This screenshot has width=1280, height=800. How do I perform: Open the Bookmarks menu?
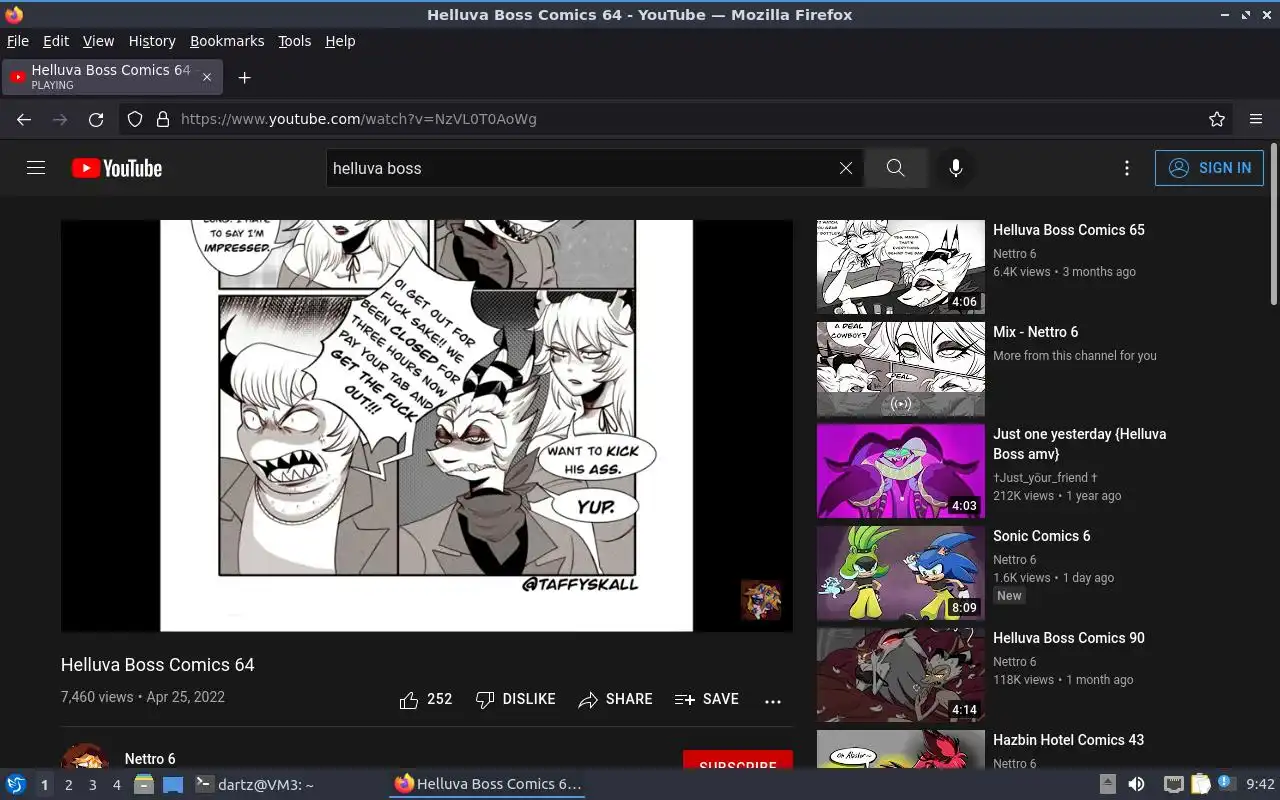coord(227,41)
